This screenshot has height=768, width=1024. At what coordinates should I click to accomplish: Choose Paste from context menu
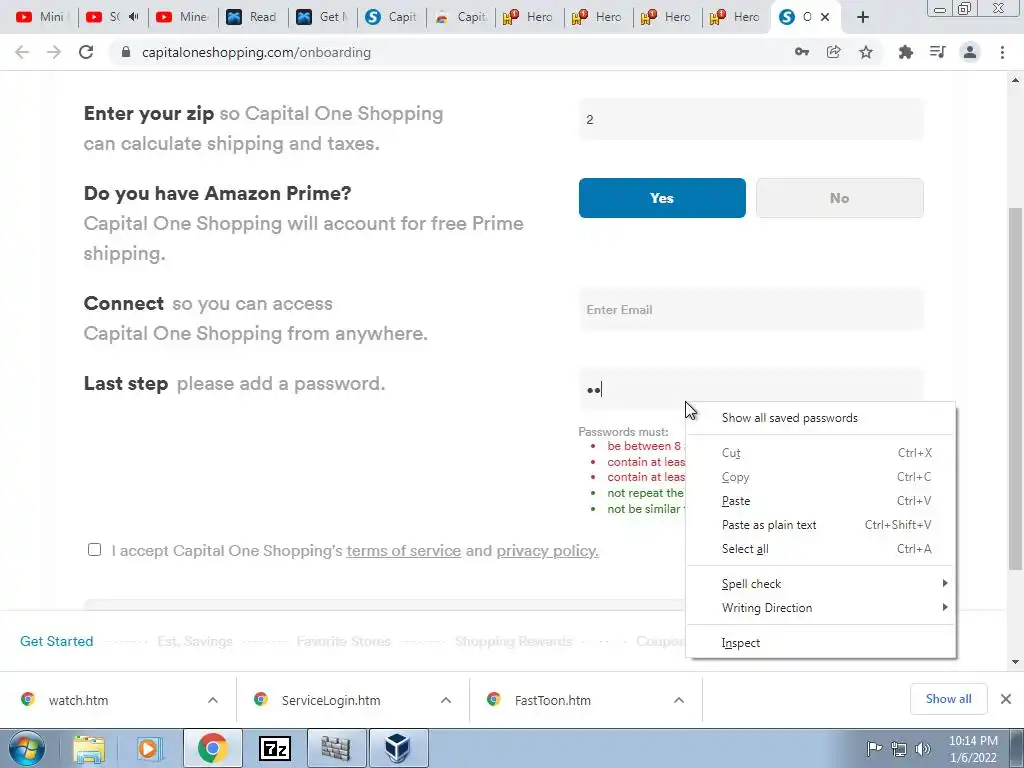coord(821,501)
